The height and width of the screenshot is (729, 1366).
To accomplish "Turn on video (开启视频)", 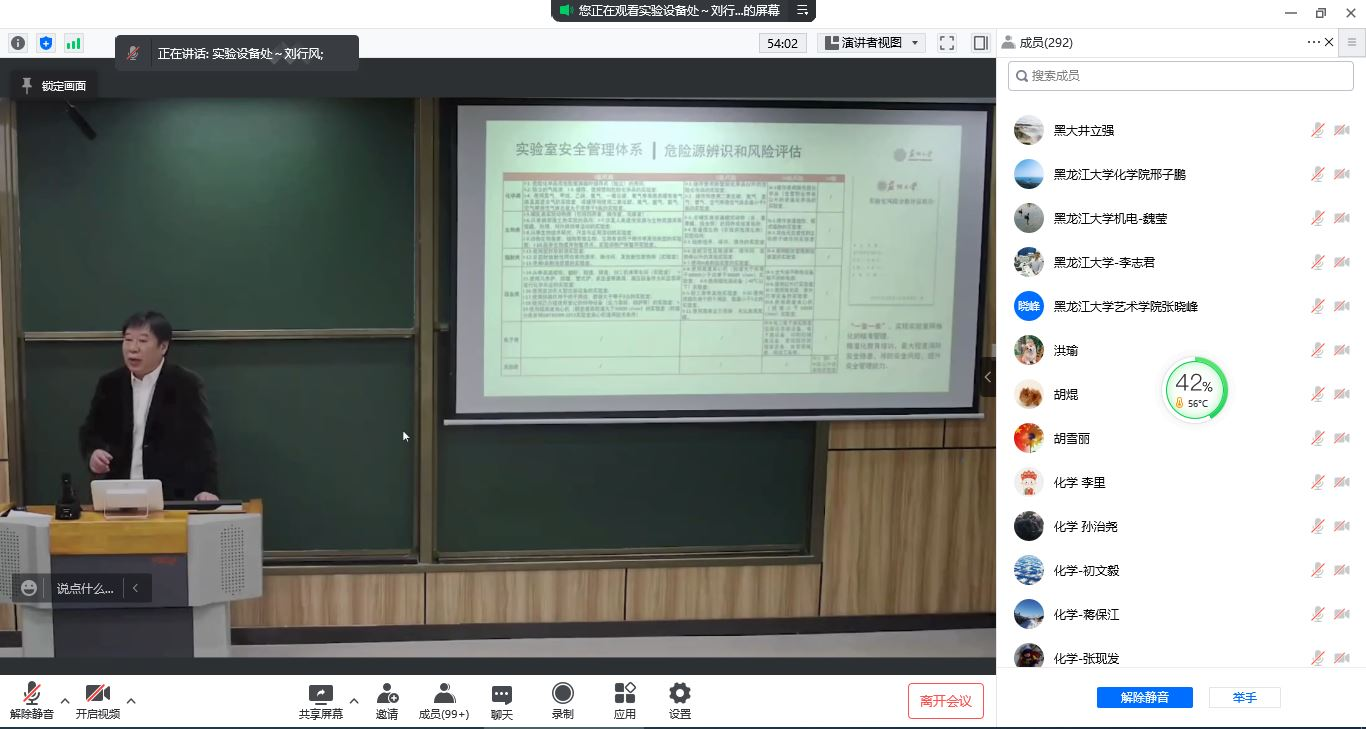I will (x=98, y=700).
